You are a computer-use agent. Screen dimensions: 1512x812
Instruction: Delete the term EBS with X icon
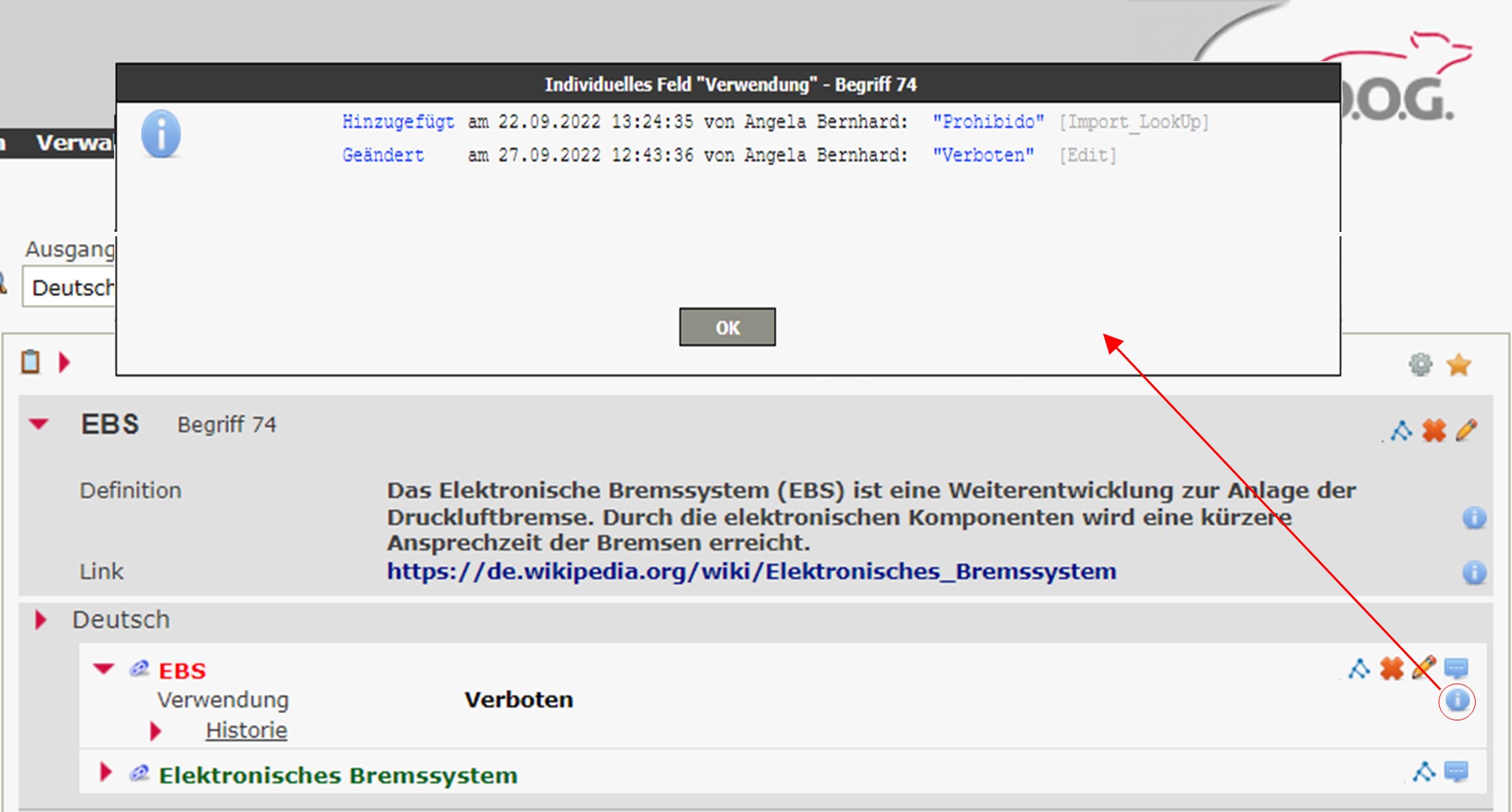[1391, 668]
